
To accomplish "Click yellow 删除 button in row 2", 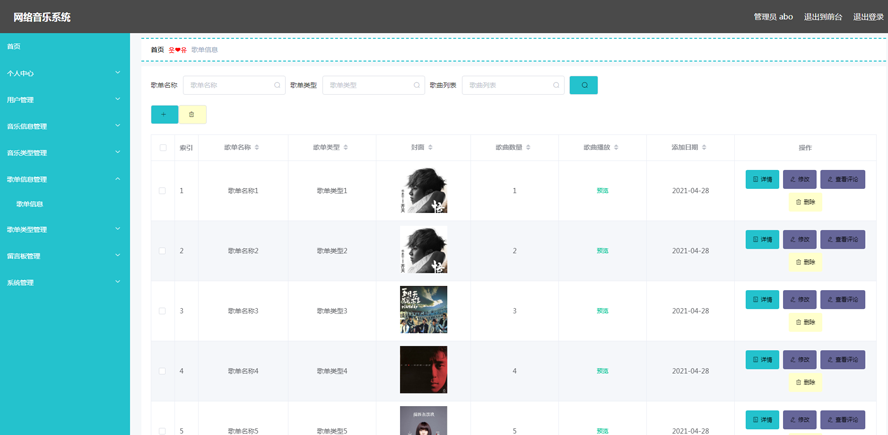I will click(x=805, y=262).
